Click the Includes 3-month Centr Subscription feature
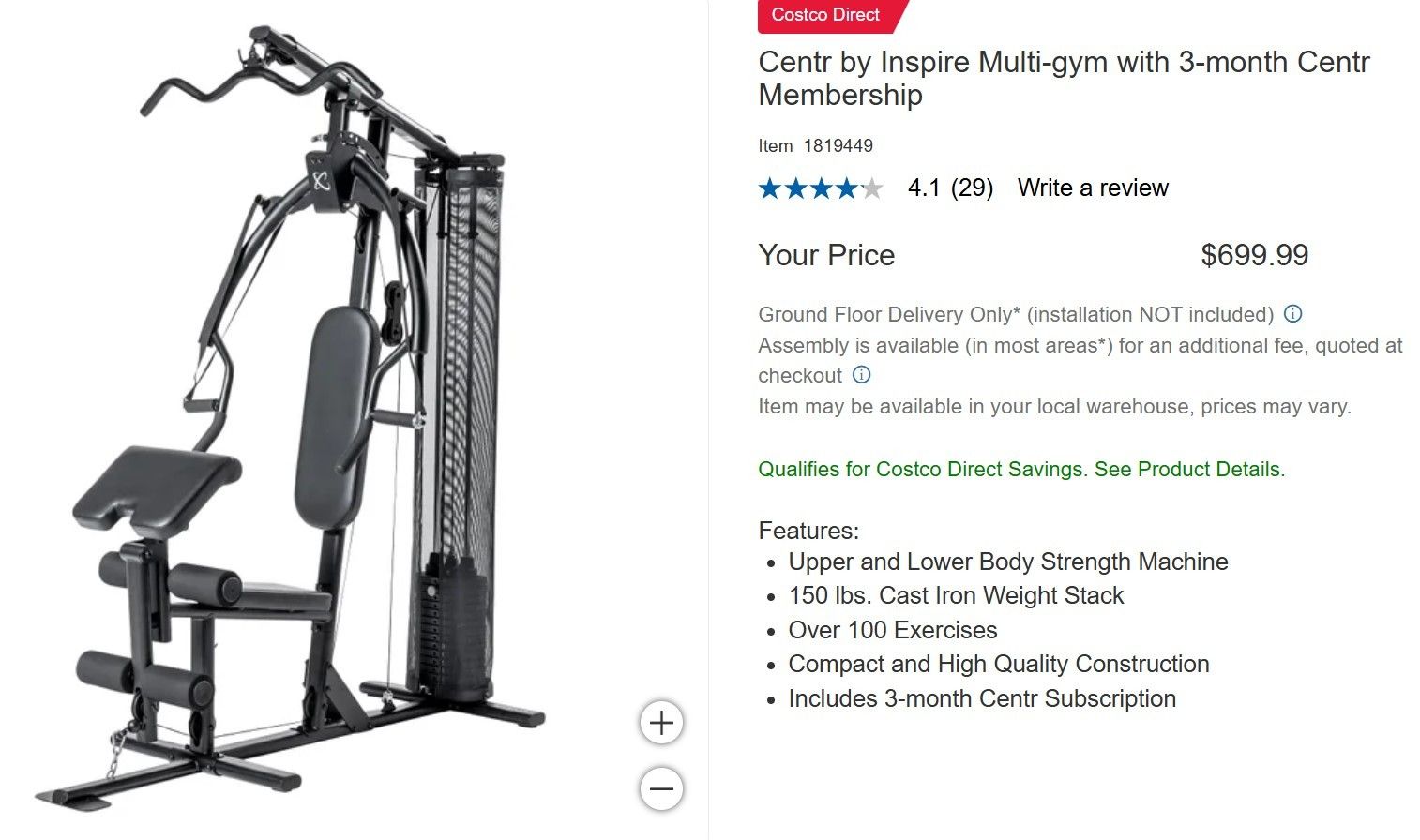Viewport: 1420px width, 840px height. click(982, 698)
